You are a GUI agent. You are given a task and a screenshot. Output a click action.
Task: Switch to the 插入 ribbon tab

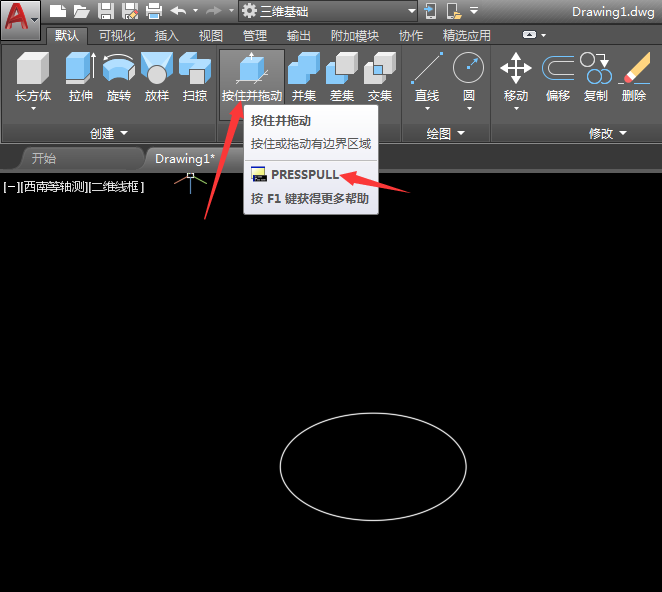click(166, 36)
